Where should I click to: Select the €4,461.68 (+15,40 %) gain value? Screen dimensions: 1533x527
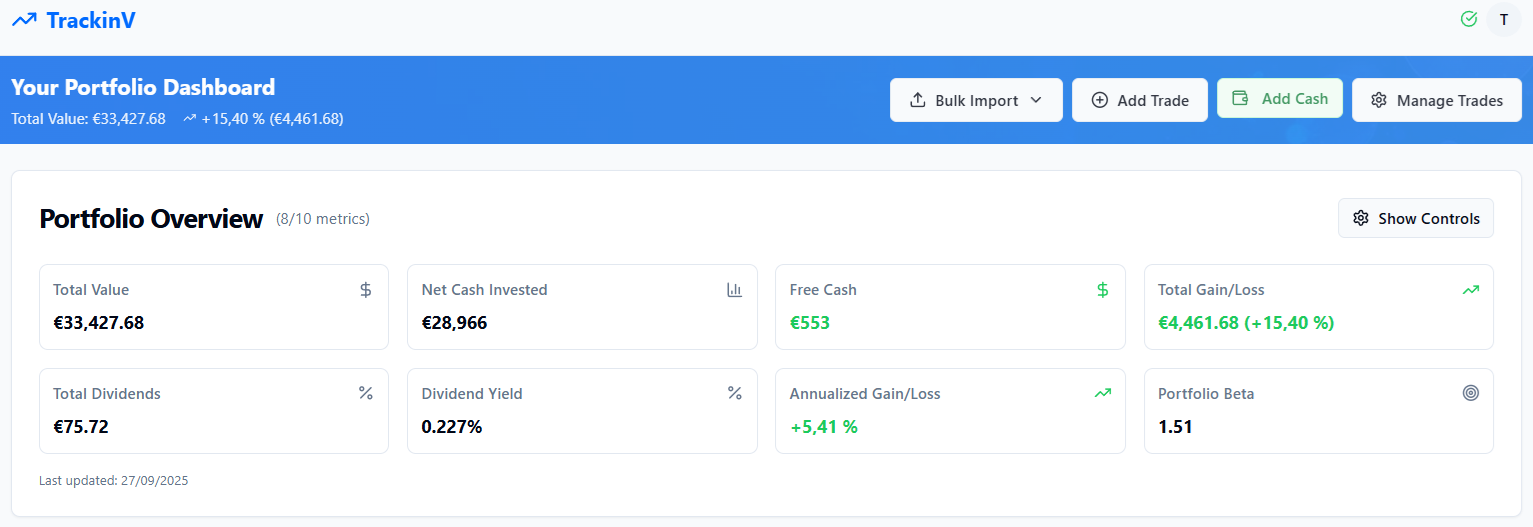tap(1246, 322)
